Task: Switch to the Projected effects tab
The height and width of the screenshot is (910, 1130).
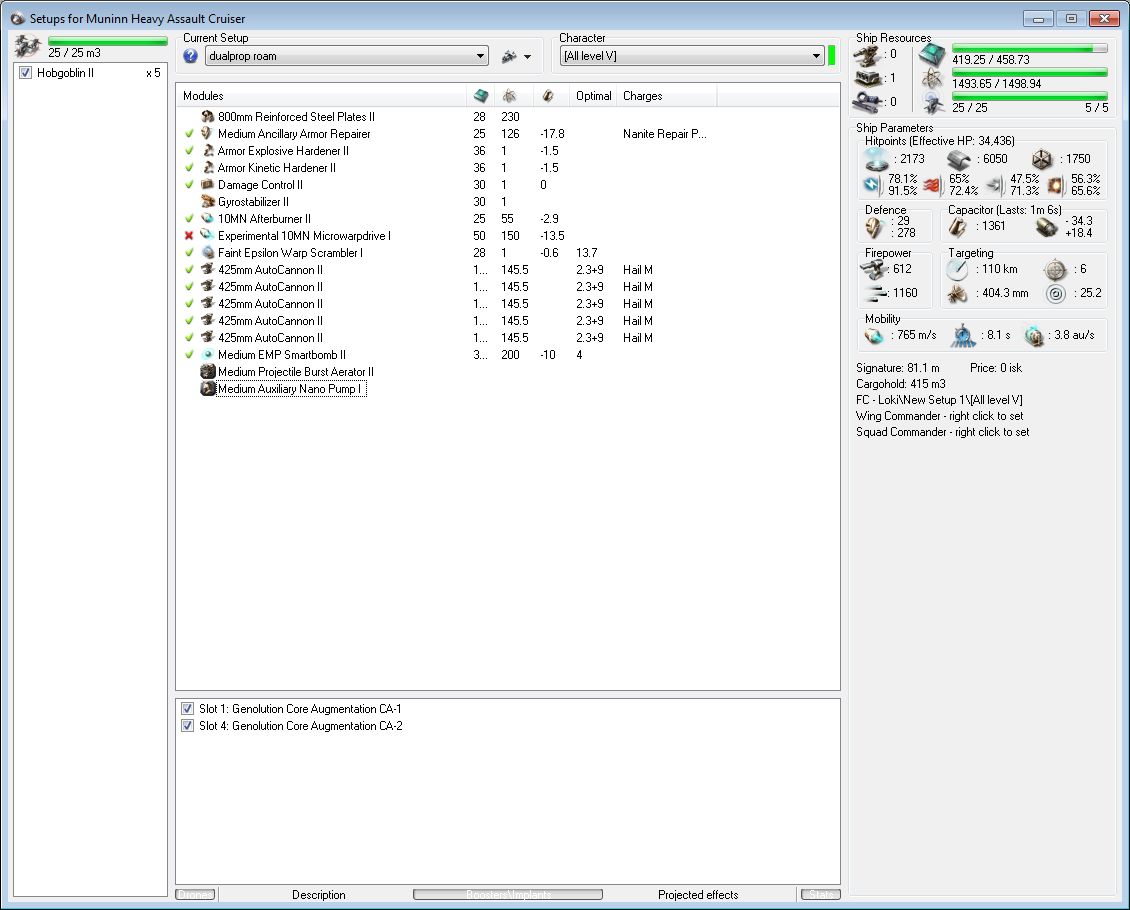Action: pyautogui.click(x=698, y=894)
